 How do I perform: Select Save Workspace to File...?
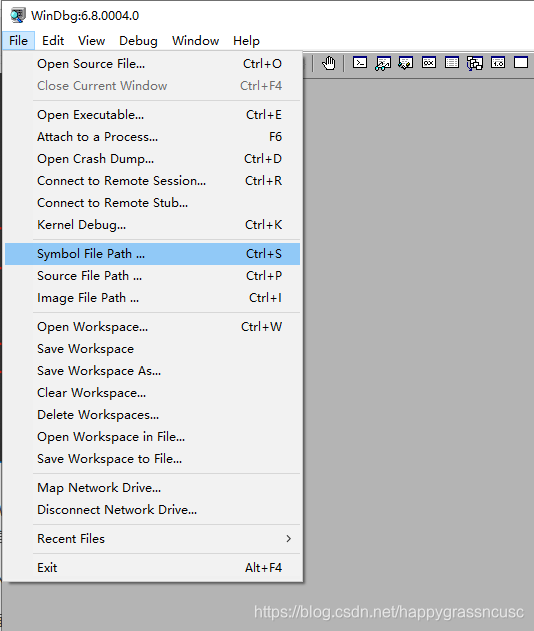pos(153,459)
